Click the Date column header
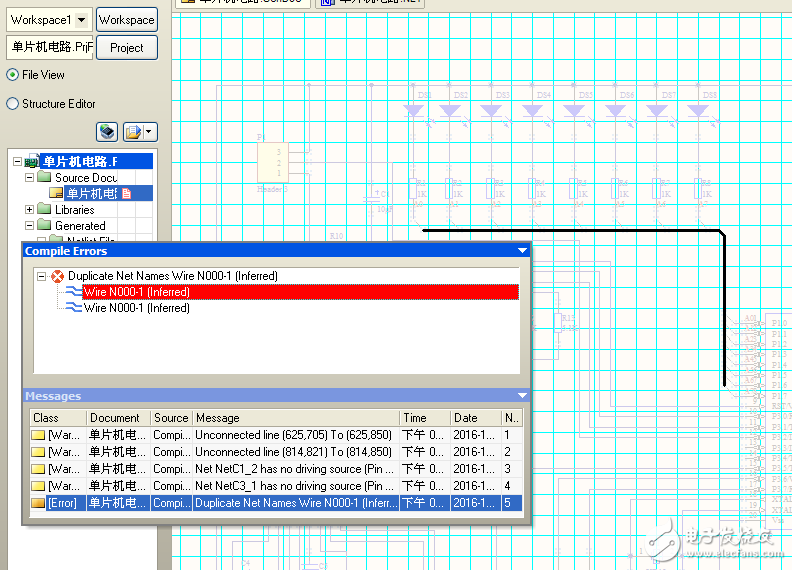The image size is (792, 570). (x=475, y=418)
